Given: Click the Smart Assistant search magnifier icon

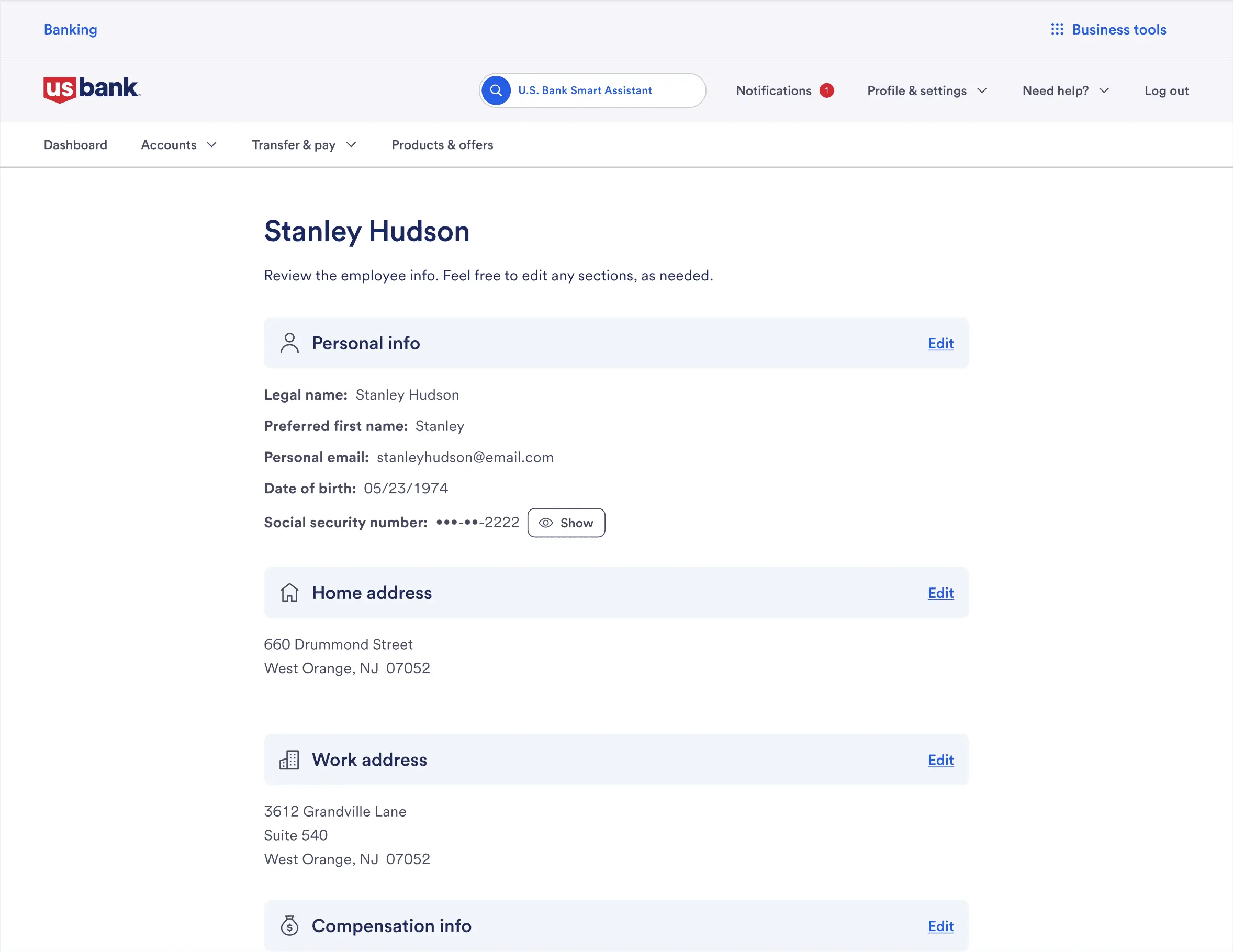Looking at the screenshot, I should [496, 90].
